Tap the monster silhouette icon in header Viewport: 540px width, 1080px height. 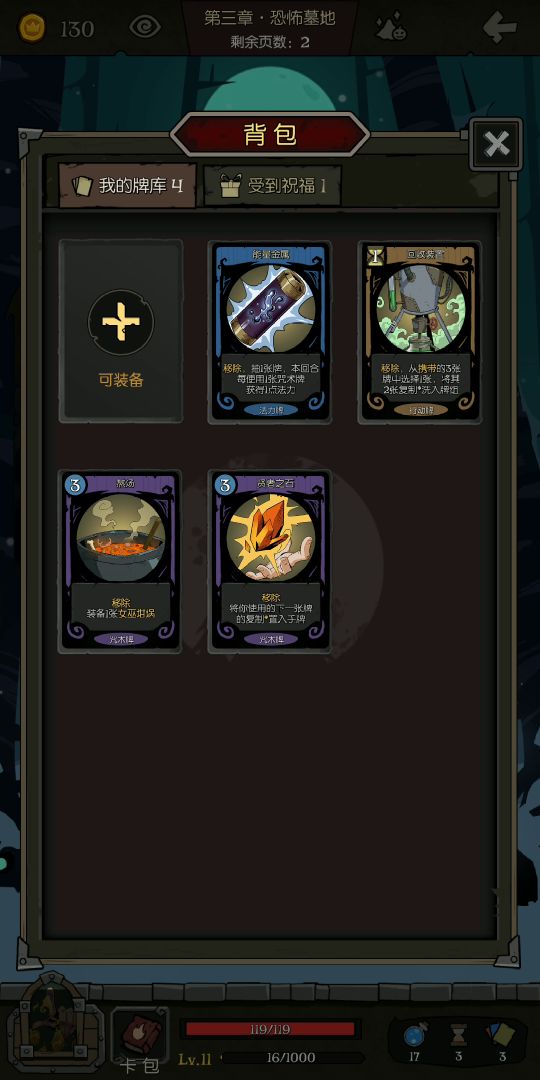tap(391, 28)
